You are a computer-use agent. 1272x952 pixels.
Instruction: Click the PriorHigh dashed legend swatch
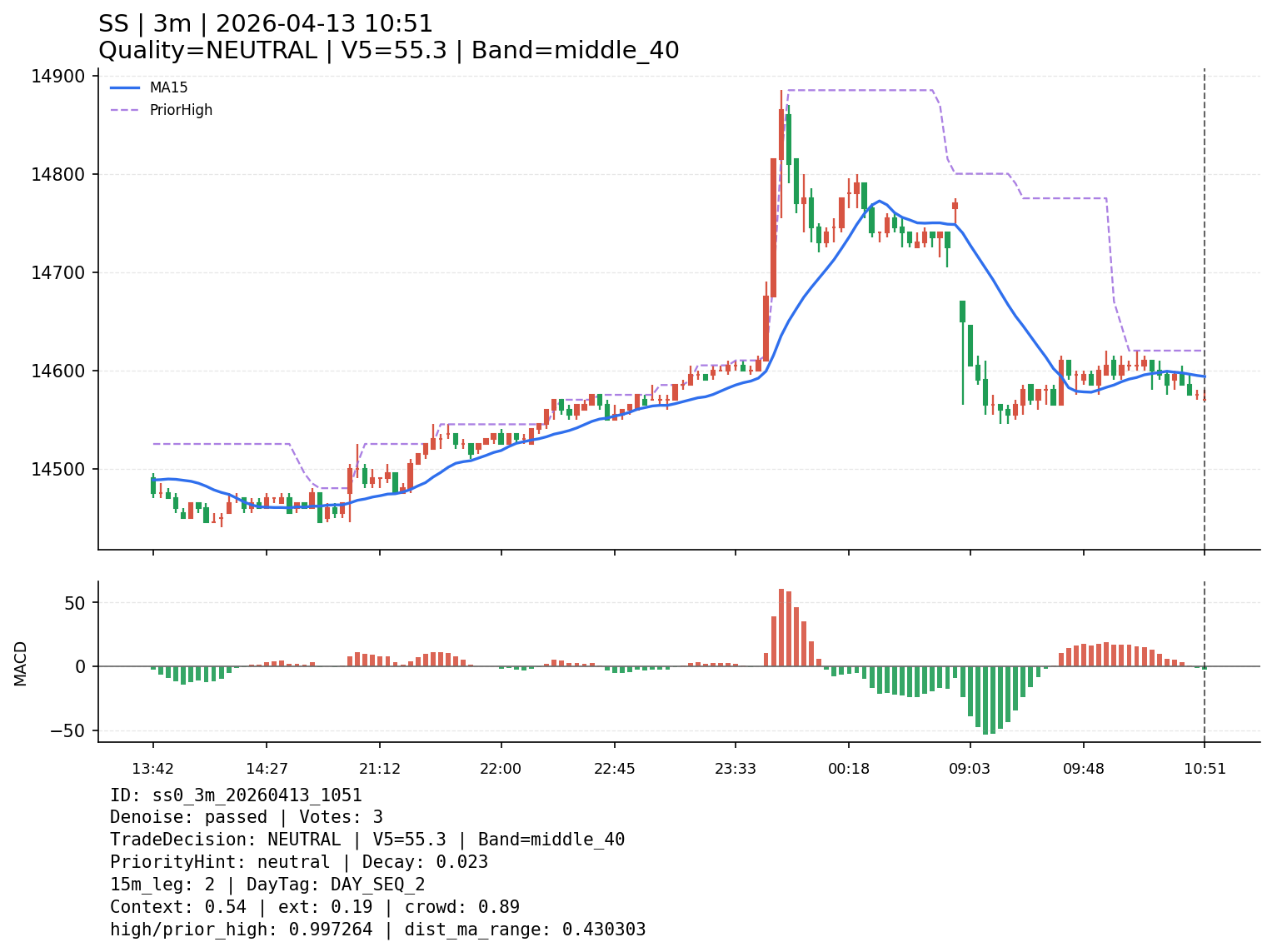(125, 110)
